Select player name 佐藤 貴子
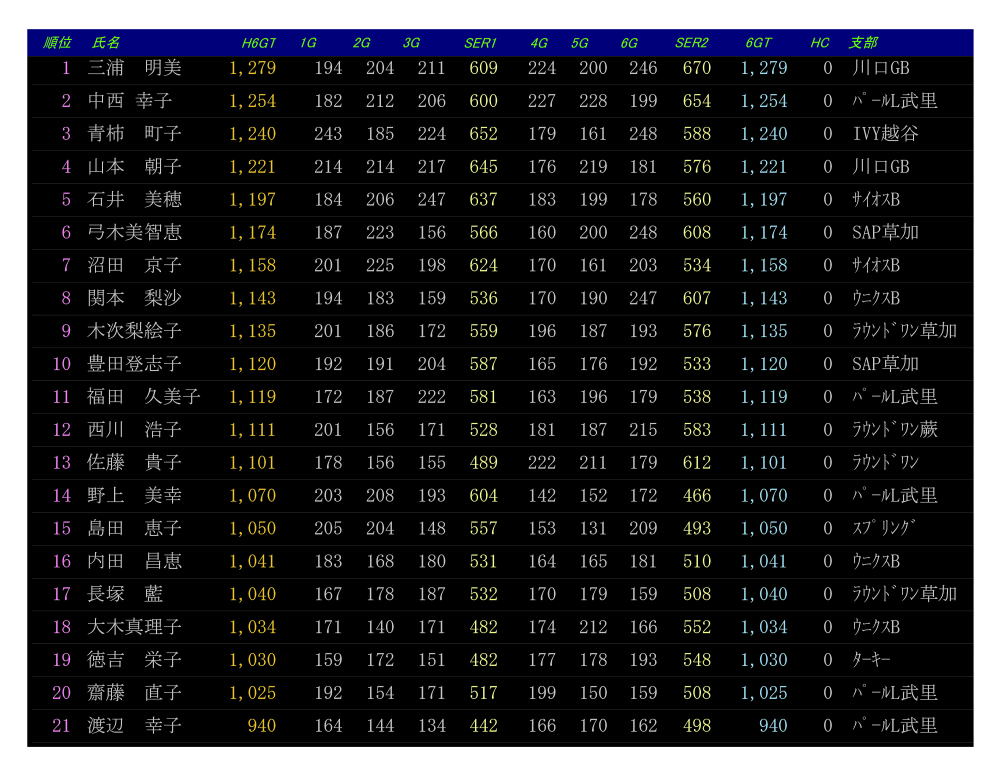1000x770 pixels. pos(135,463)
